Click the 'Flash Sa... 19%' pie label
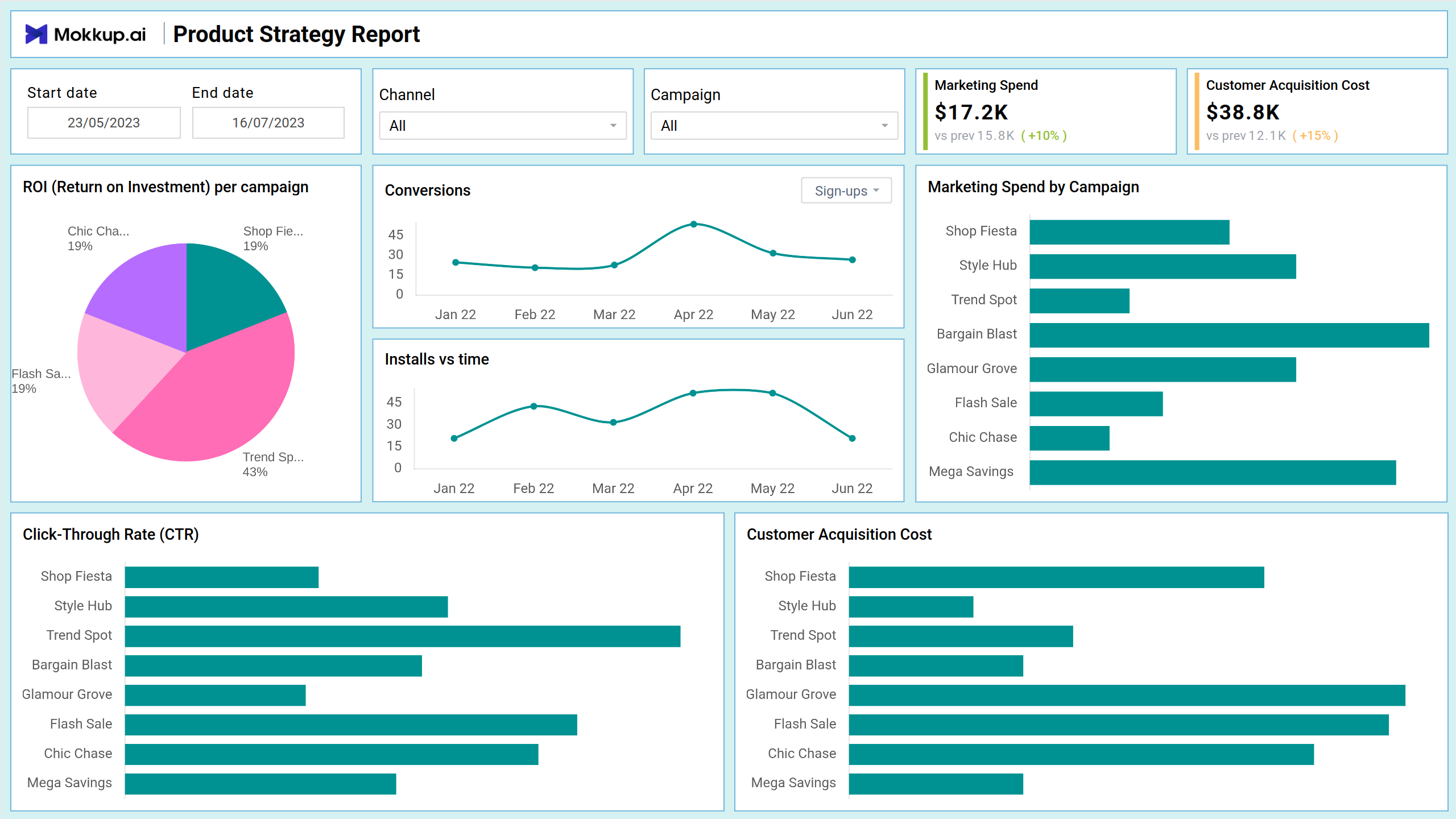Screen dimensions: 1456x819 coord(41,381)
